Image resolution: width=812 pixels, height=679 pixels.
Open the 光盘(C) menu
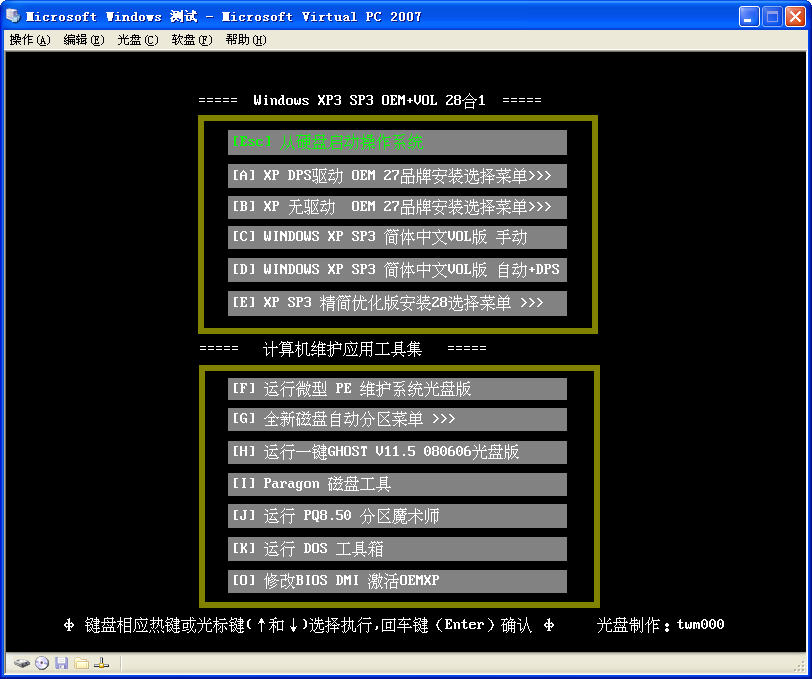(138, 40)
